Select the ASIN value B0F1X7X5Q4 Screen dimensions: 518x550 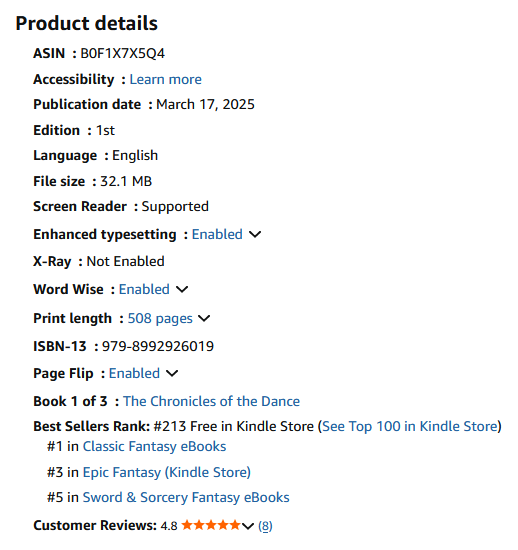click(x=122, y=53)
